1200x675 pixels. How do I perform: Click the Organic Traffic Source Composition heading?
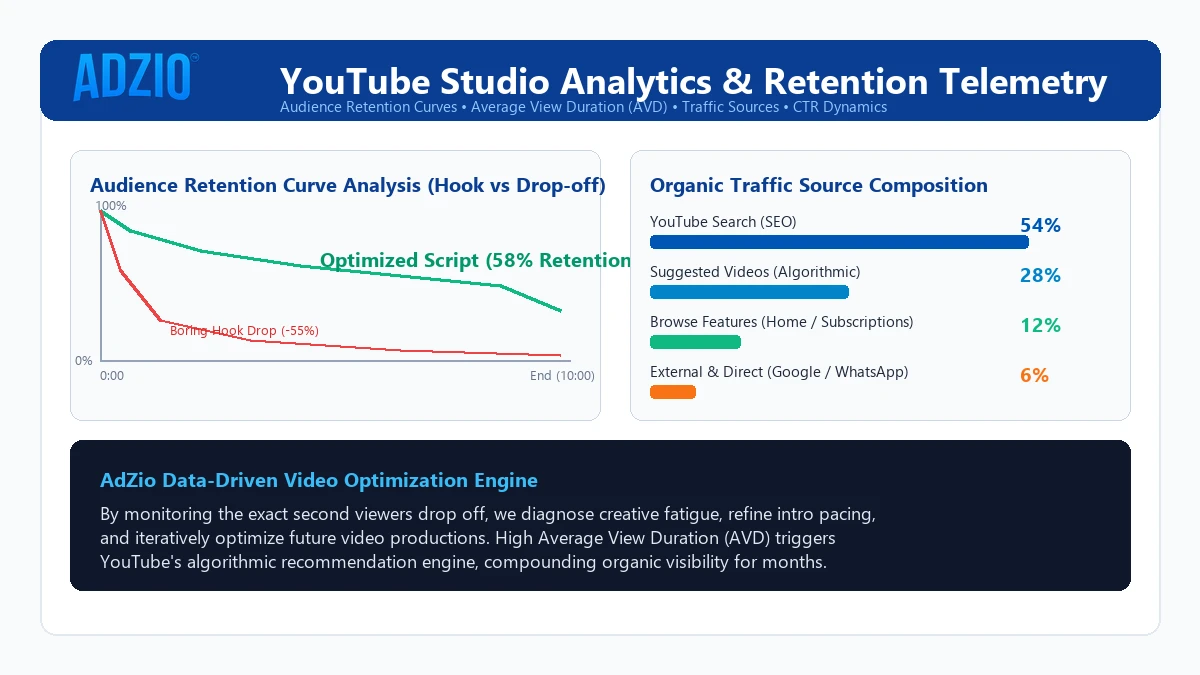tap(819, 185)
